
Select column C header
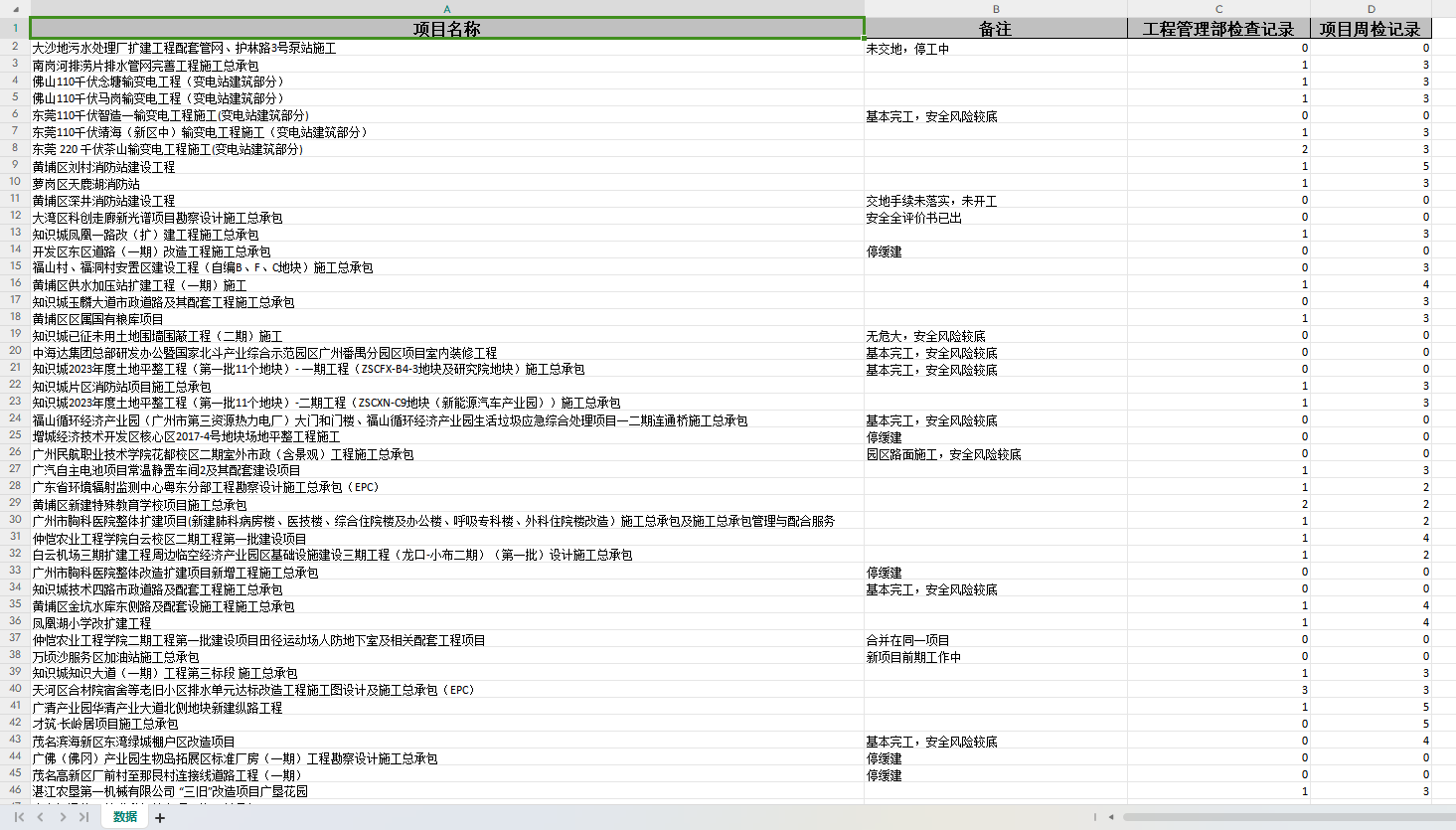click(x=1218, y=9)
